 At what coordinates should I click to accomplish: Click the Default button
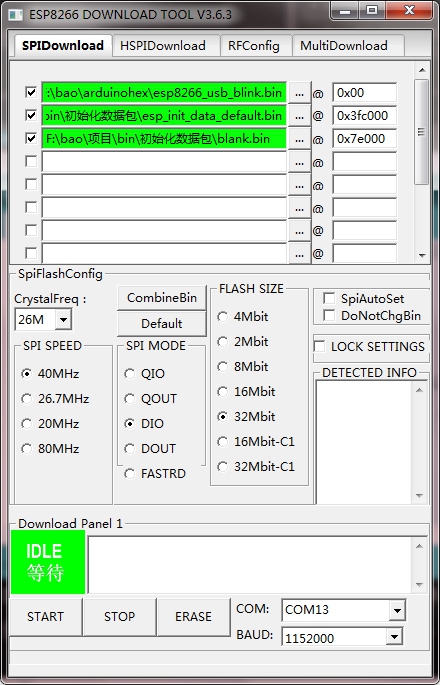point(162,324)
